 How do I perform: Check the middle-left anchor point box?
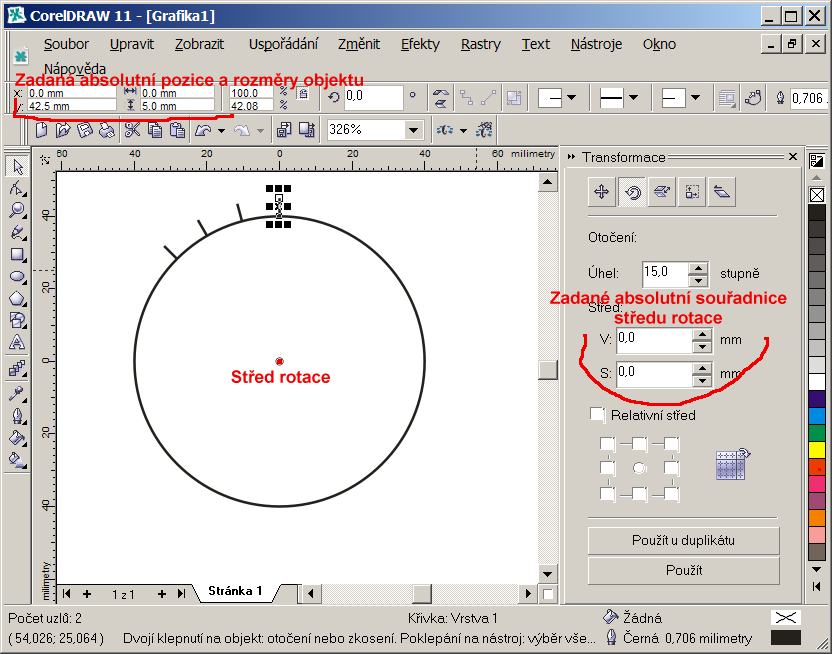(x=607, y=468)
